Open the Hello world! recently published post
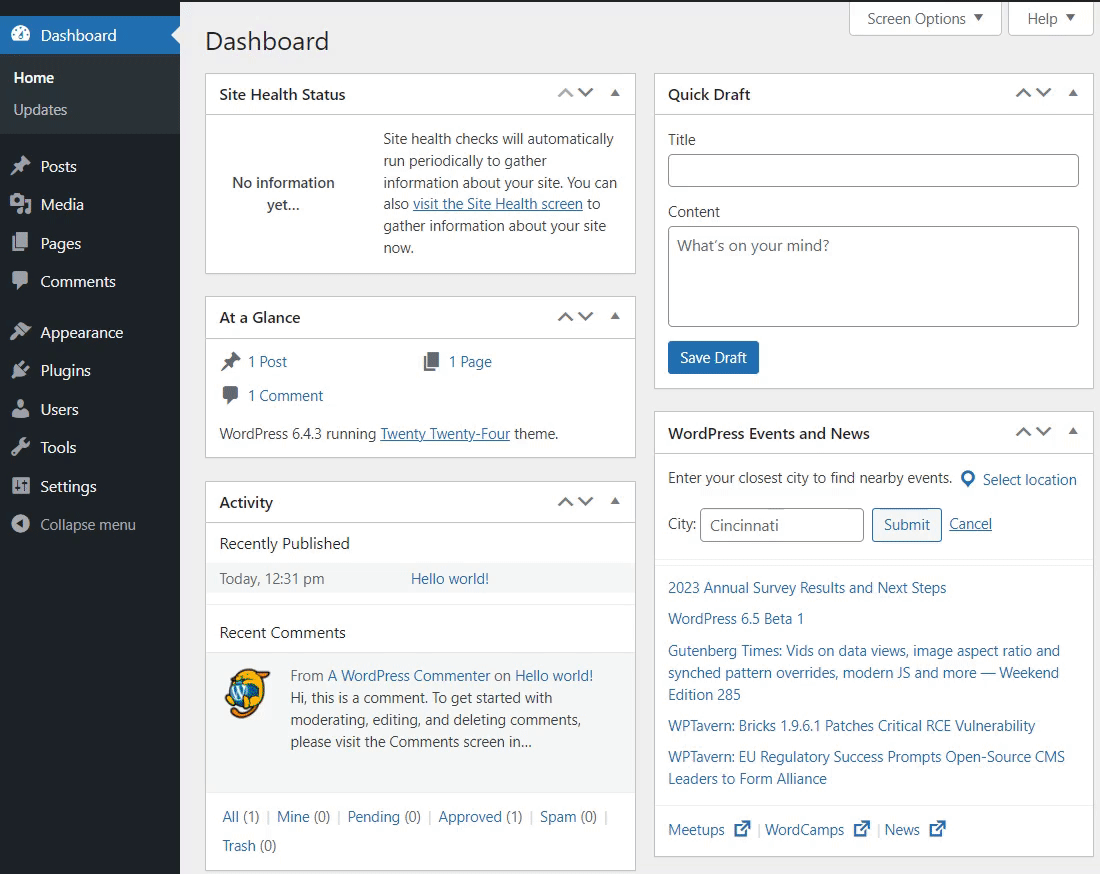 click(x=450, y=579)
